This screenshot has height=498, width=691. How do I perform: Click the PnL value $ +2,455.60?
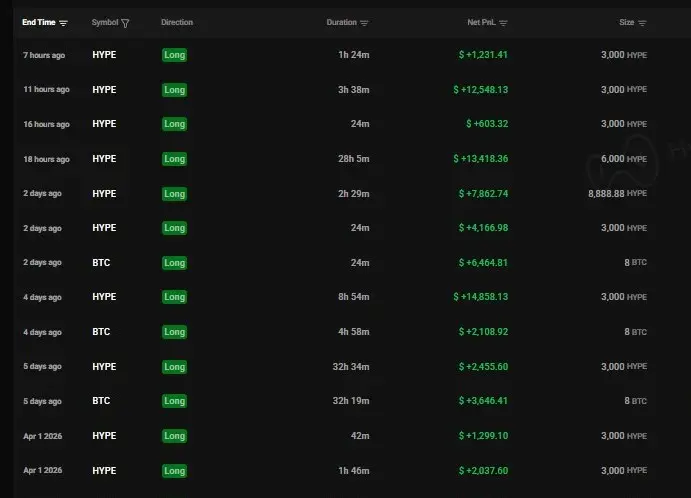[x=483, y=367]
